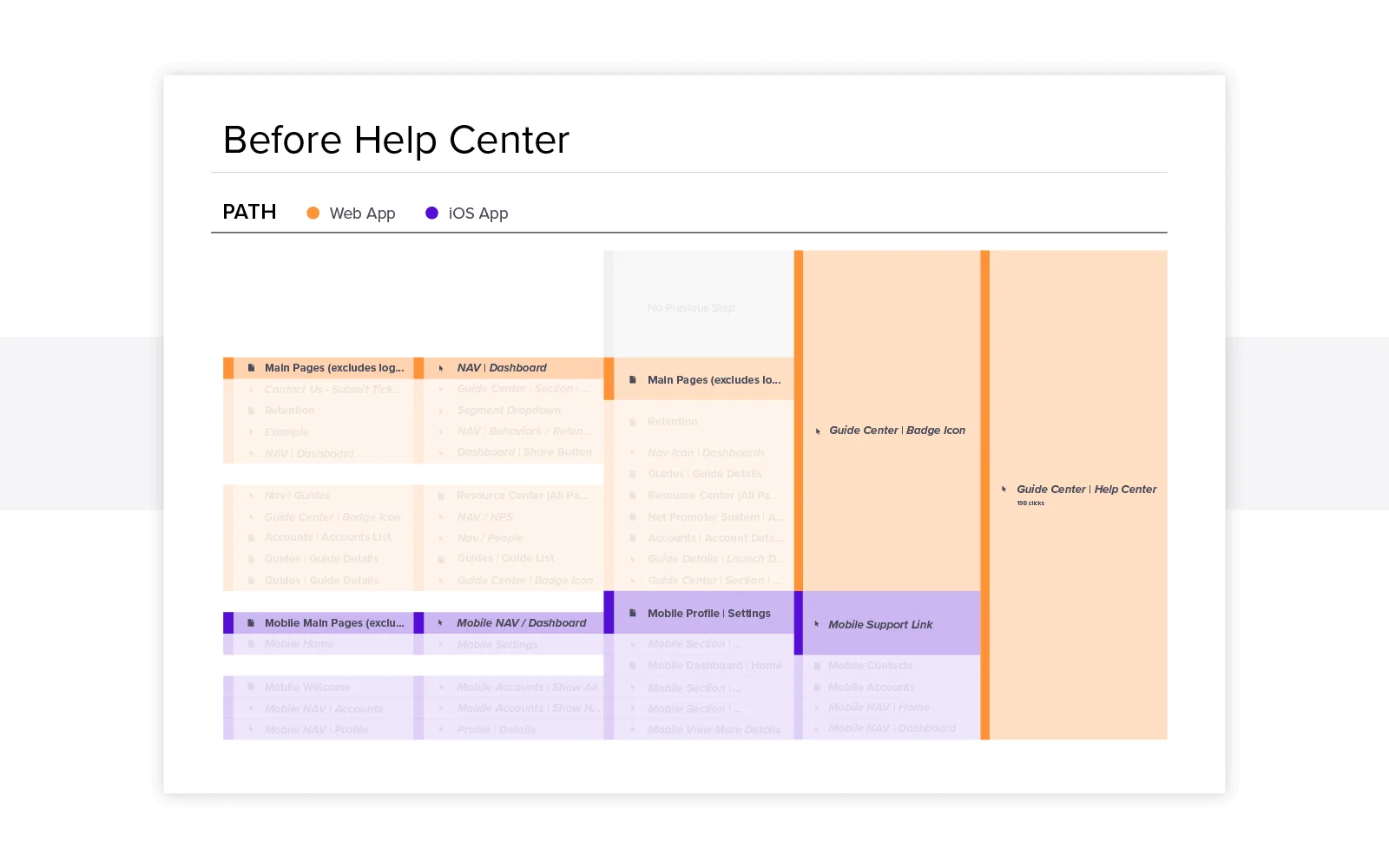Click the cursor icon next to Mobile Support Link
Viewport: 1389px width, 868px height.
(817, 624)
